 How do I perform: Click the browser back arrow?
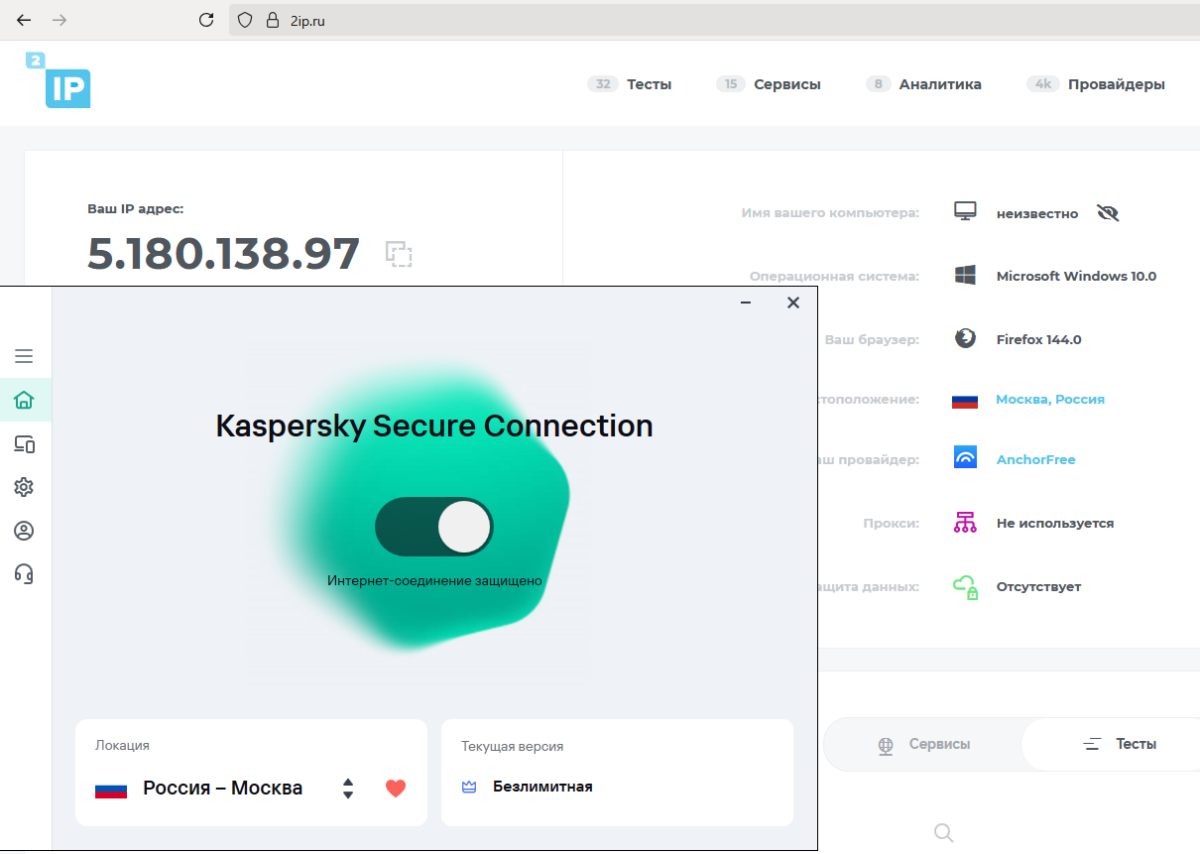click(x=24, y=20)
